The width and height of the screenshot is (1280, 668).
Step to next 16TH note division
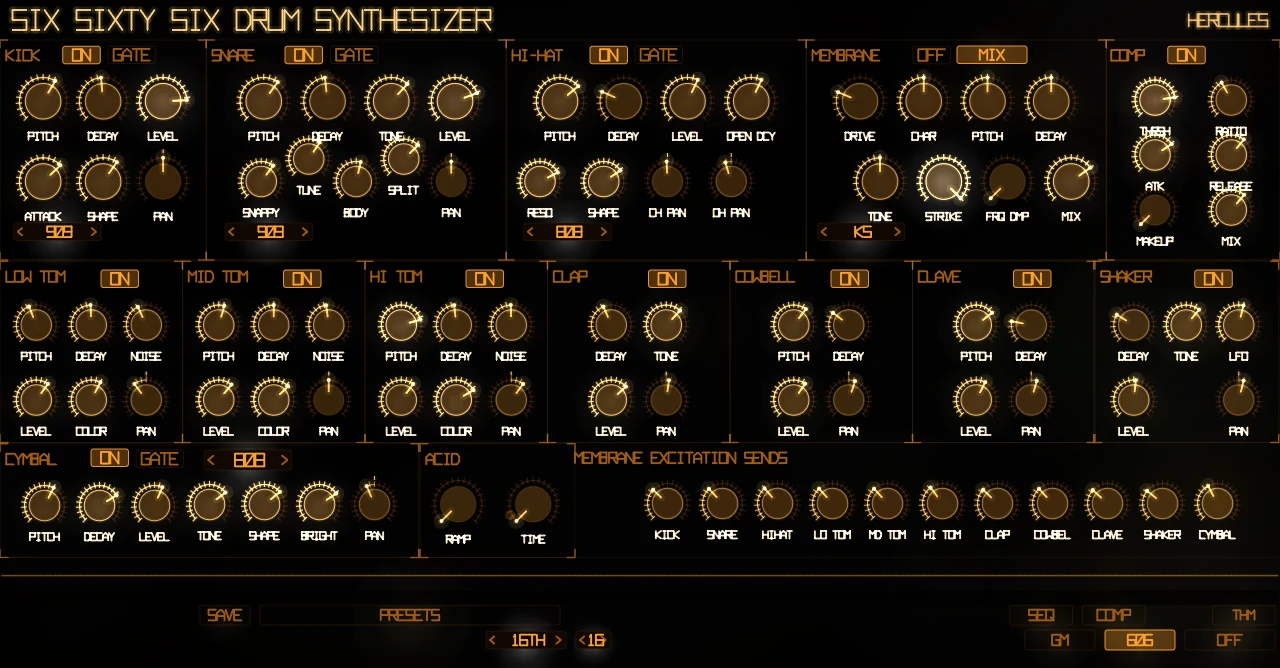coord(559,641)
